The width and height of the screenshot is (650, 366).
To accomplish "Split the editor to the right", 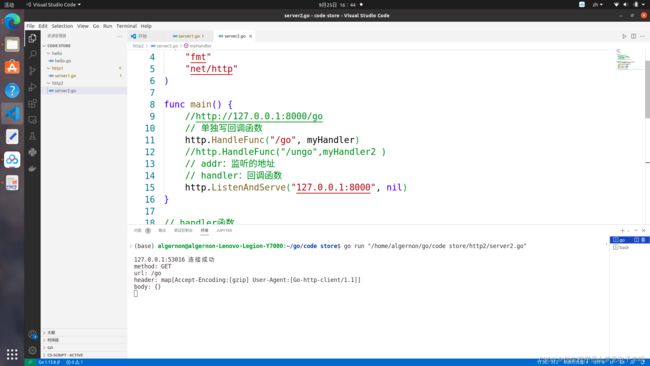I will point(633,36).
